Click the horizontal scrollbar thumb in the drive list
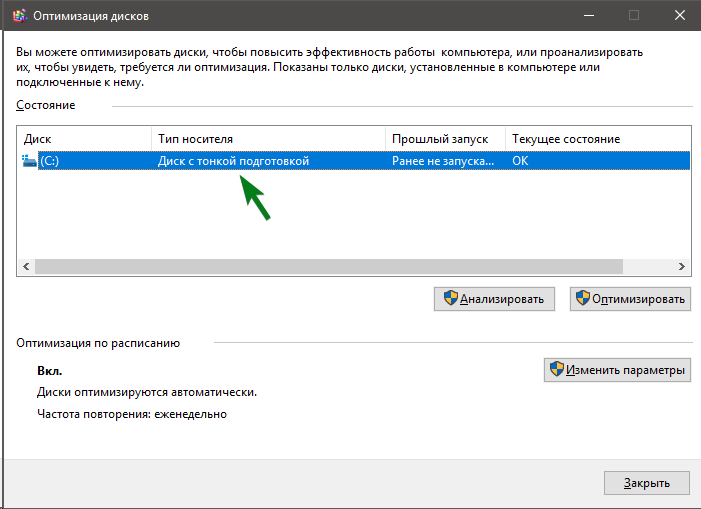The image size is (701, 509). coord(328,267)
